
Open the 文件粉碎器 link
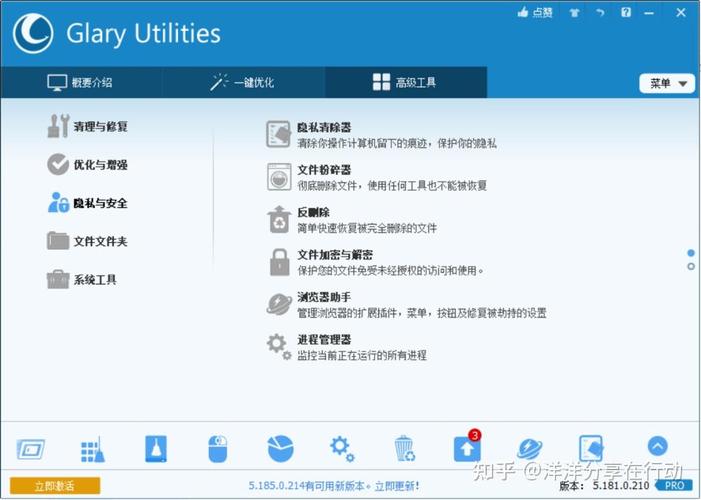(x=324, y=170)
